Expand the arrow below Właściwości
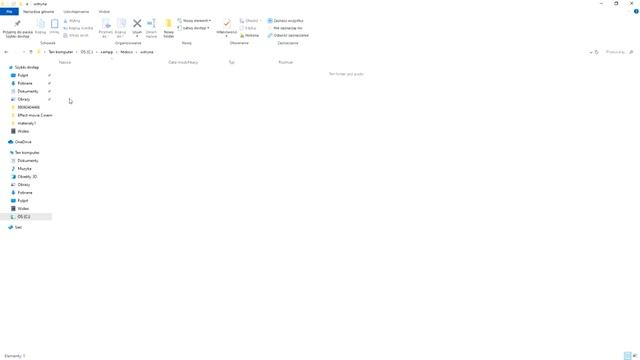Viewport: 640px width, 360px height. click(x=227, y=36)
